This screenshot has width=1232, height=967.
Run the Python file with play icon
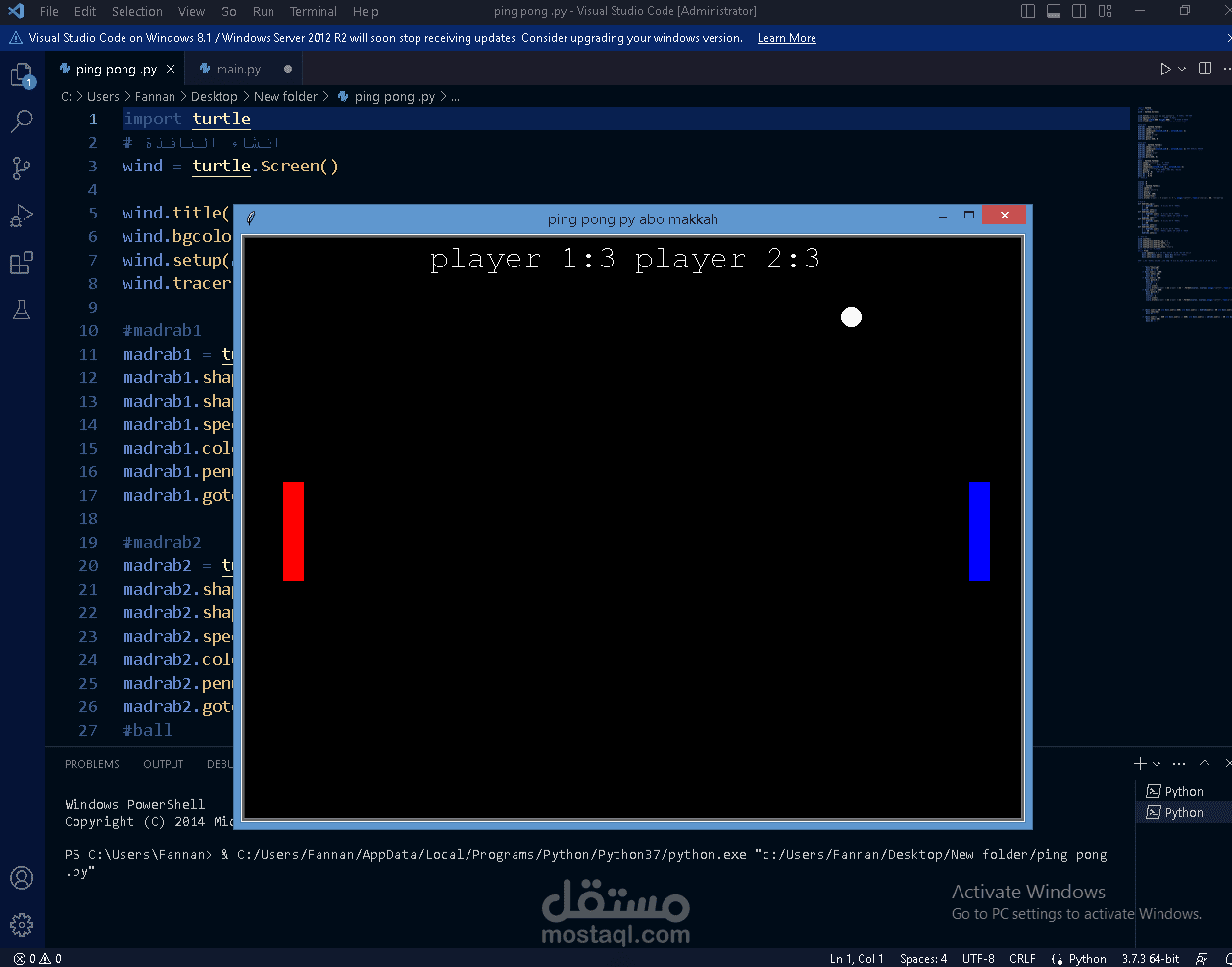(x=1165, y=69)
